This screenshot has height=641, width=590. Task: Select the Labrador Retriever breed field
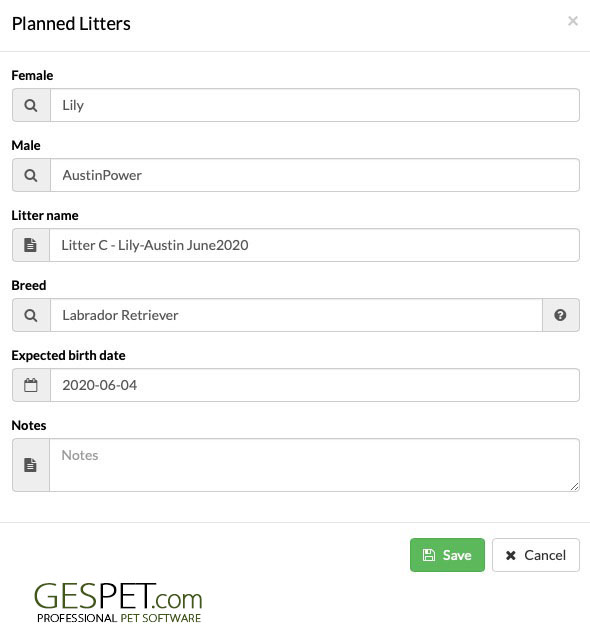pos(296,315)
